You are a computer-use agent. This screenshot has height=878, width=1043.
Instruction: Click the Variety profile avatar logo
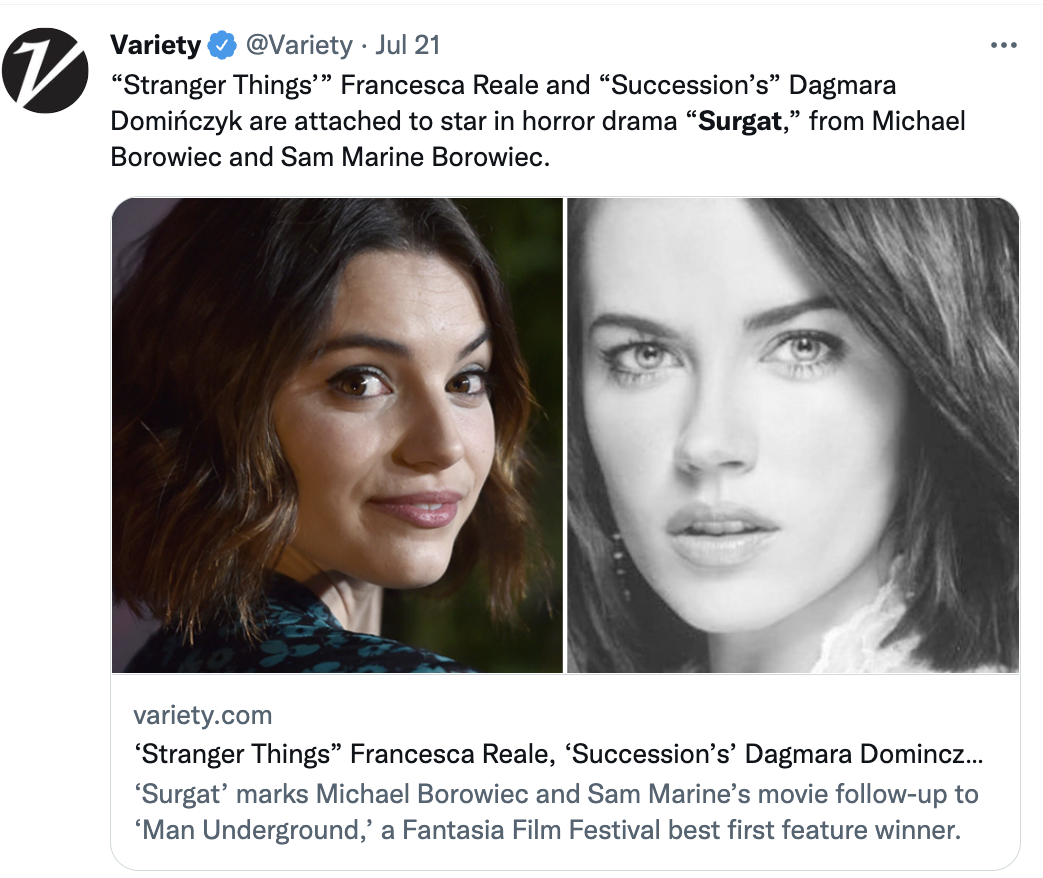(x=46, y=70)
